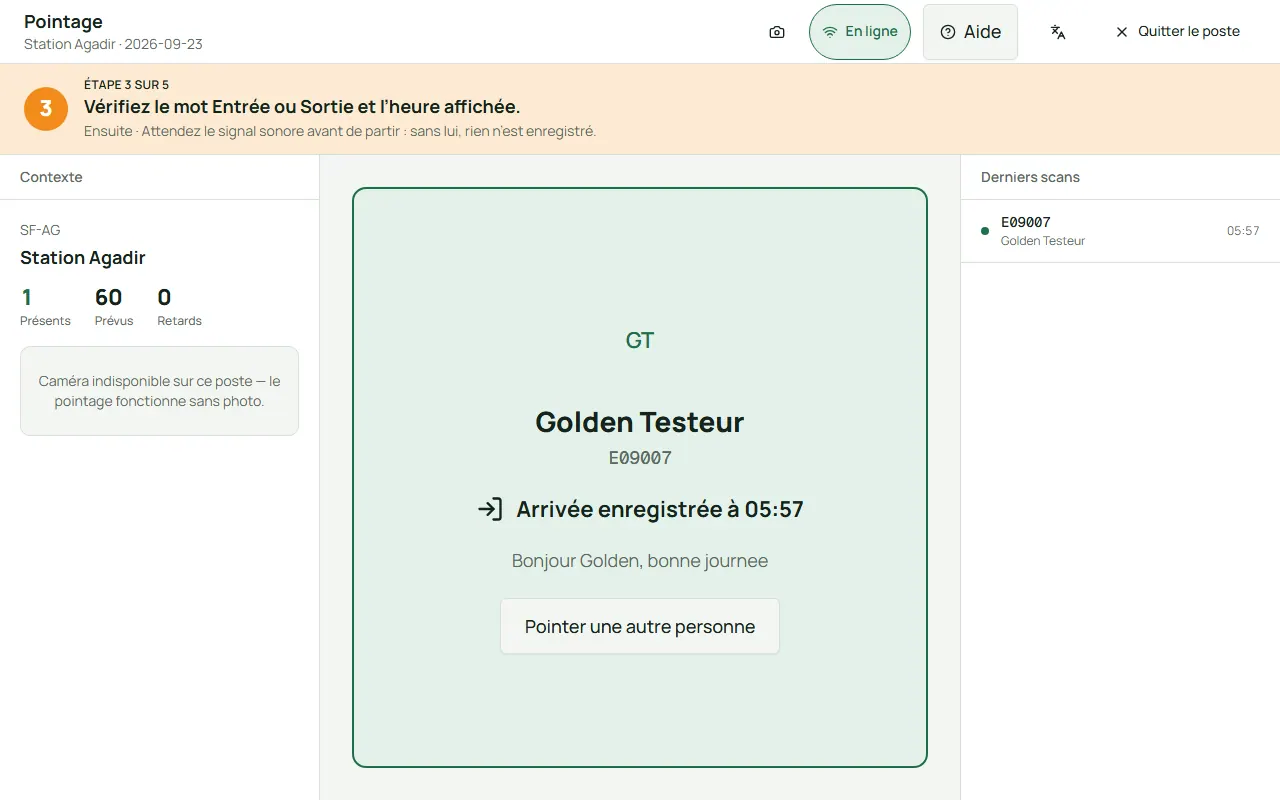The width and height of the screenshot is (1280, 800).
Task: Click the Vérifiez le mot Entrée ou Sortie instruction
Action: tap(302, 107)
